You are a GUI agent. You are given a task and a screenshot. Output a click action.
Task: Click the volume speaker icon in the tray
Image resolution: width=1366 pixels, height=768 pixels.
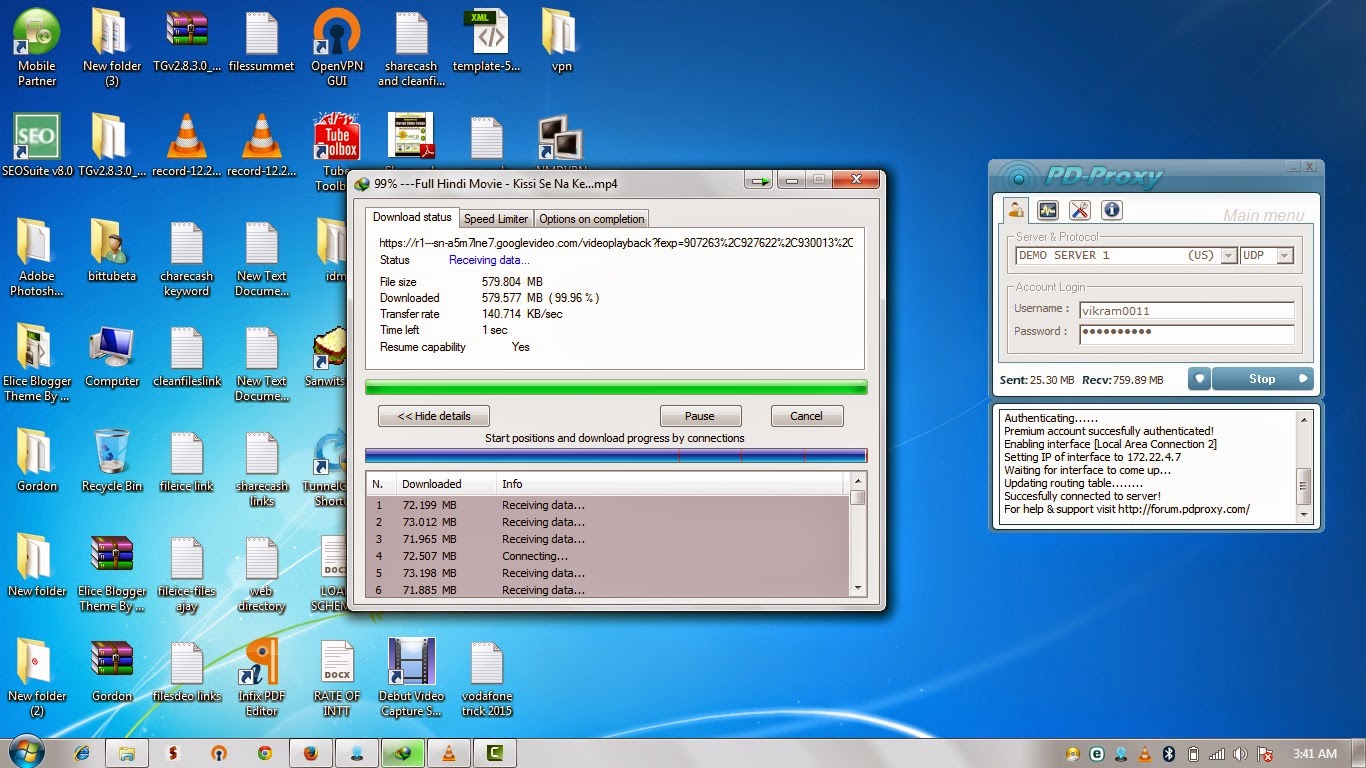coord(1240,753)
